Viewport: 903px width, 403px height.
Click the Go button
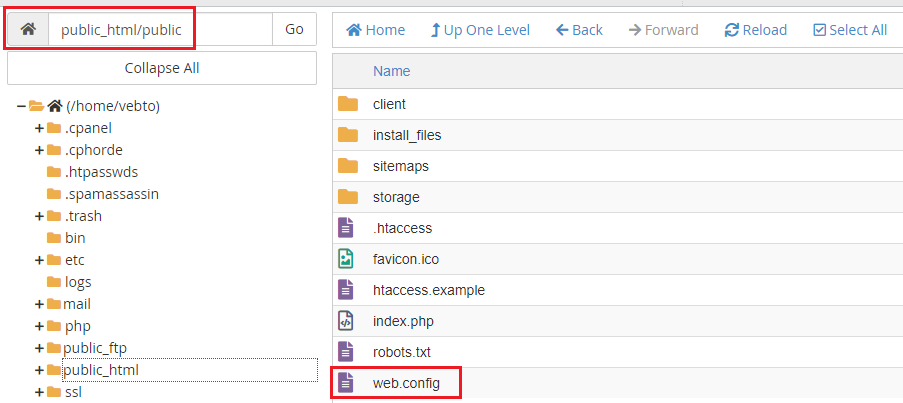coord(294,29)
